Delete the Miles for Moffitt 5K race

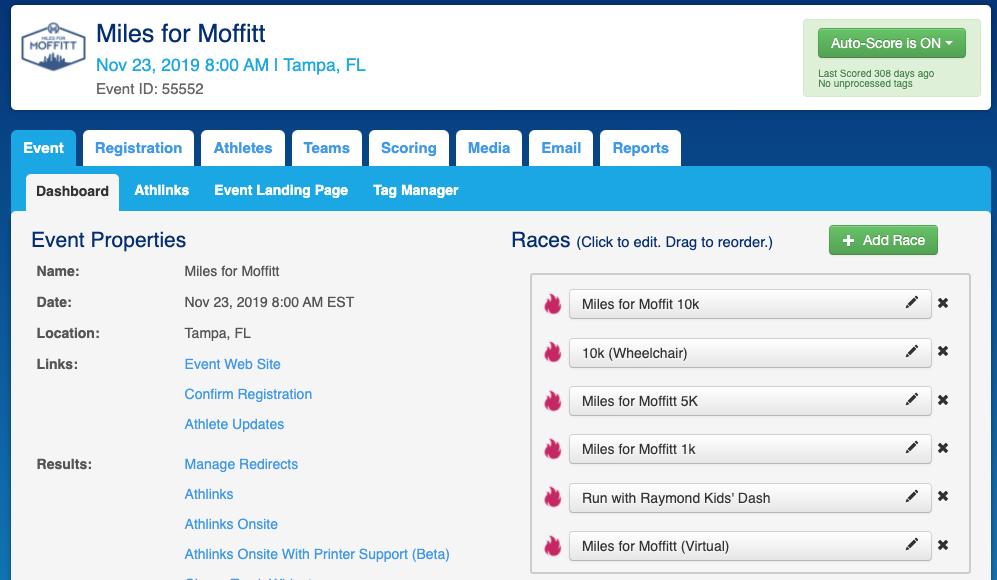pos(943,400)
